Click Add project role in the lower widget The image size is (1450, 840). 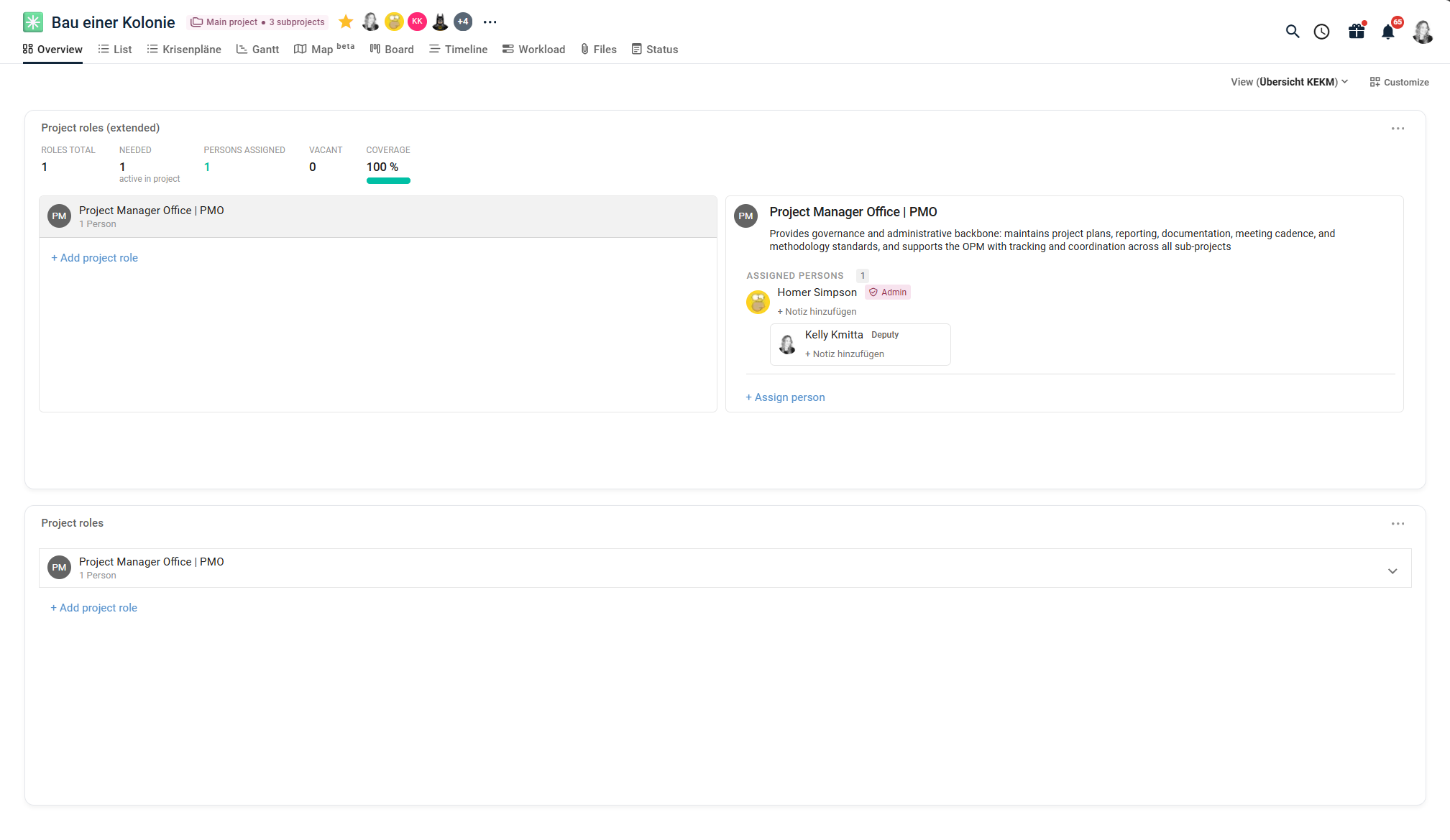[x=93, y=608]
